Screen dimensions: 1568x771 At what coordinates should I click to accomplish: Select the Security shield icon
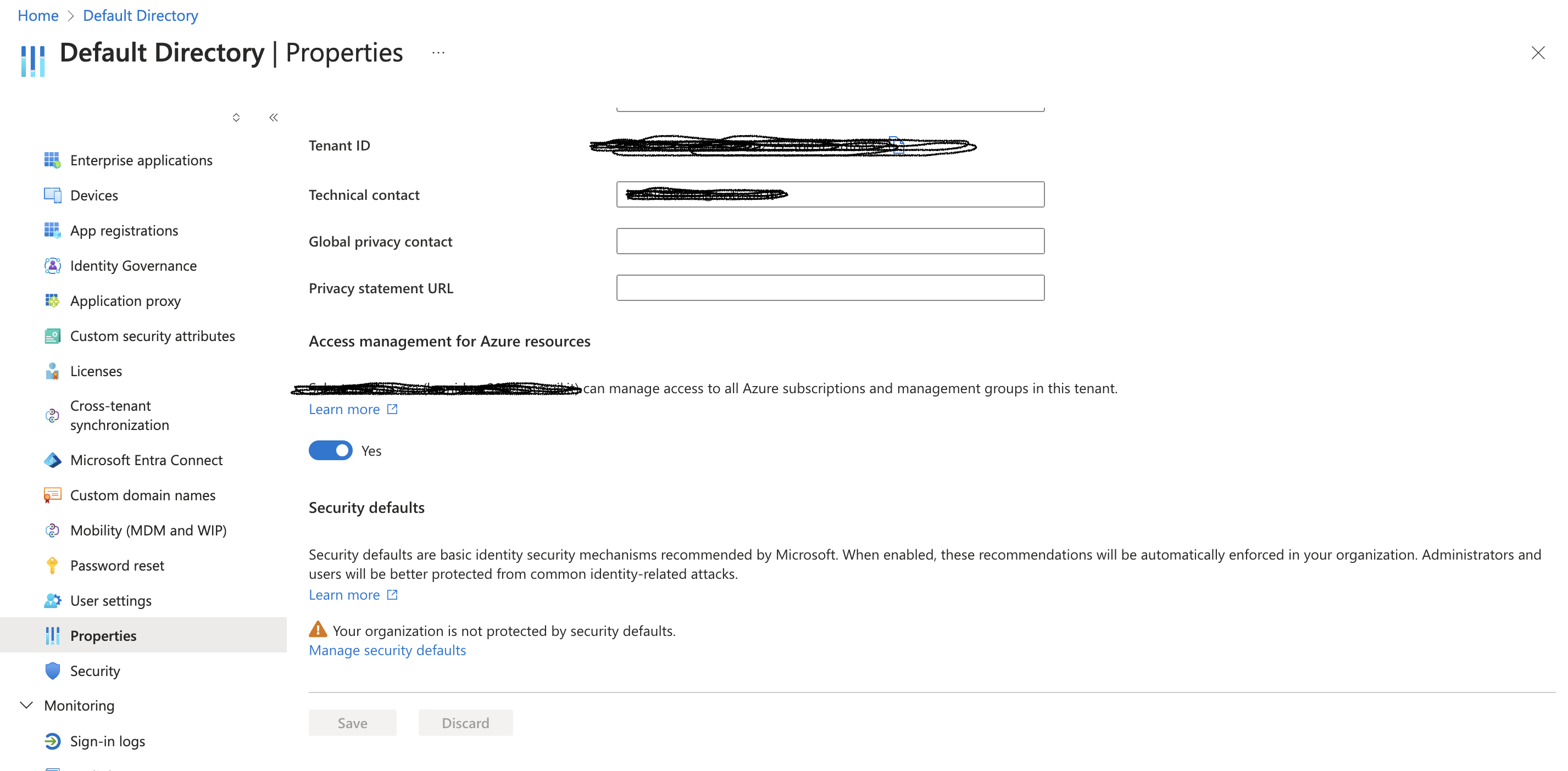[x=52, y=671]
